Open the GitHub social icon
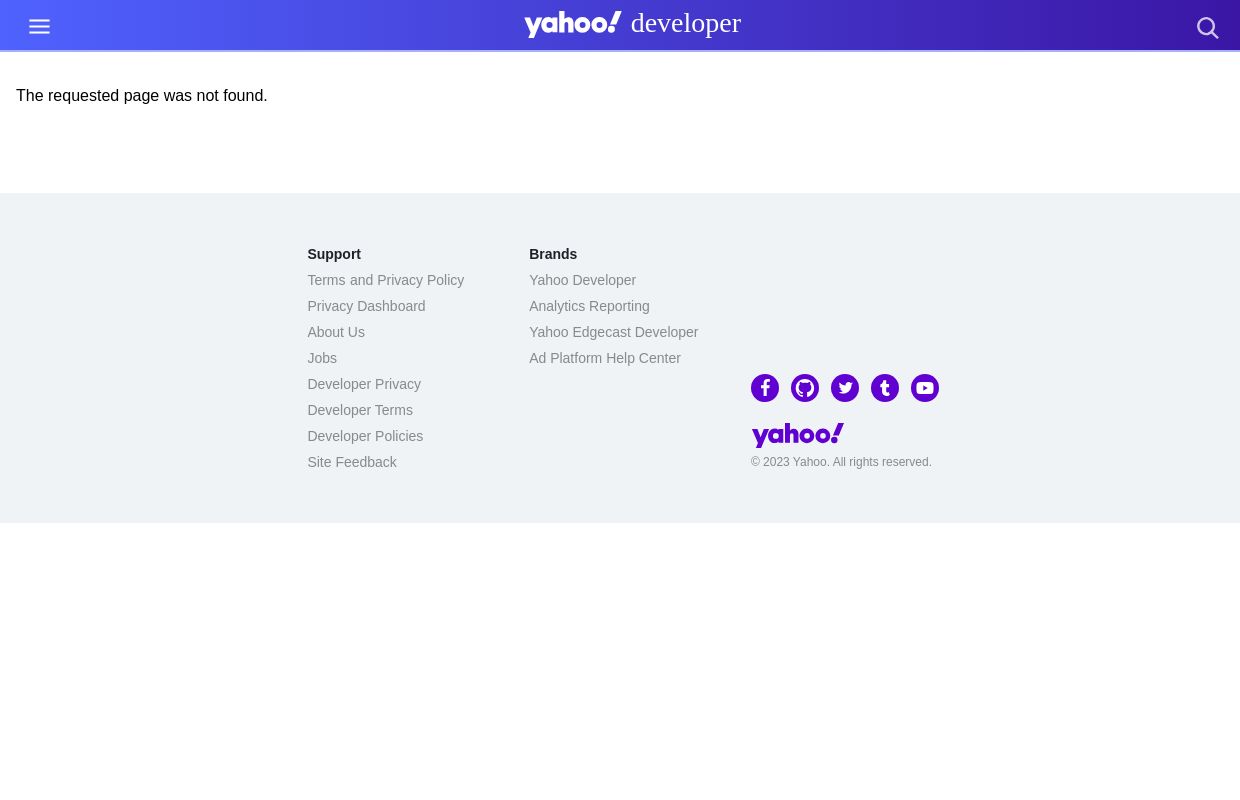The width and height of the screenshot is (1240, 800). (805, 388)
